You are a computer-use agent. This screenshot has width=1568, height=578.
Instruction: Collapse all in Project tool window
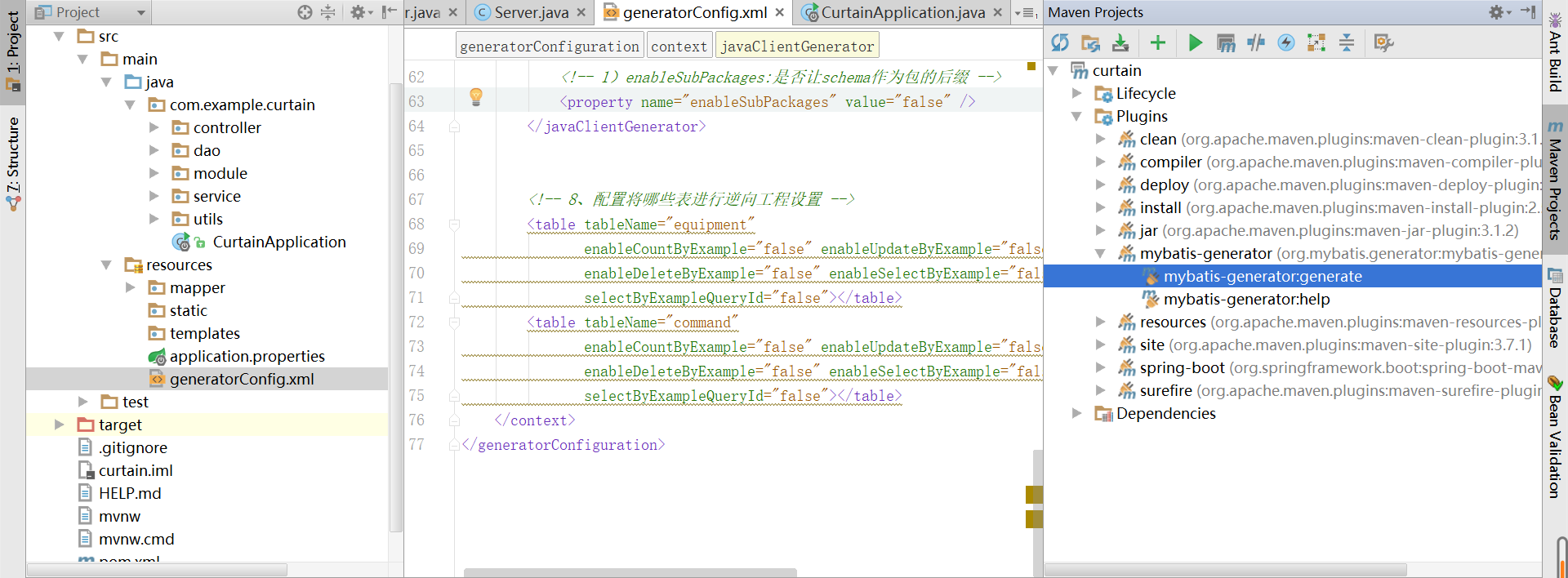click(x=328, y=12)
